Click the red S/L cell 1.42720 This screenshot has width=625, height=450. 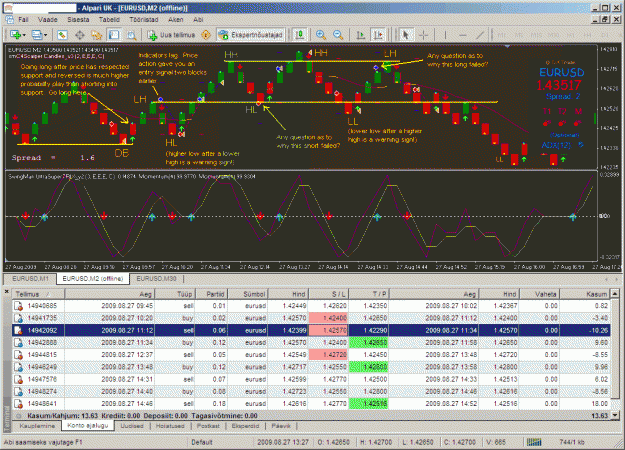(329, 355)
